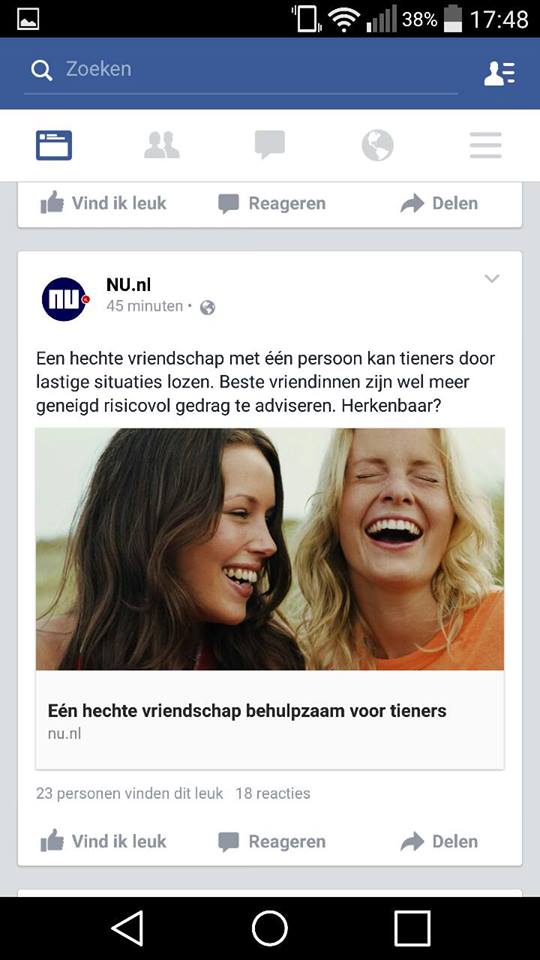
Task: Open the 'Eén hechte vriendschap behulpzaam' headline
Action: 247,711
